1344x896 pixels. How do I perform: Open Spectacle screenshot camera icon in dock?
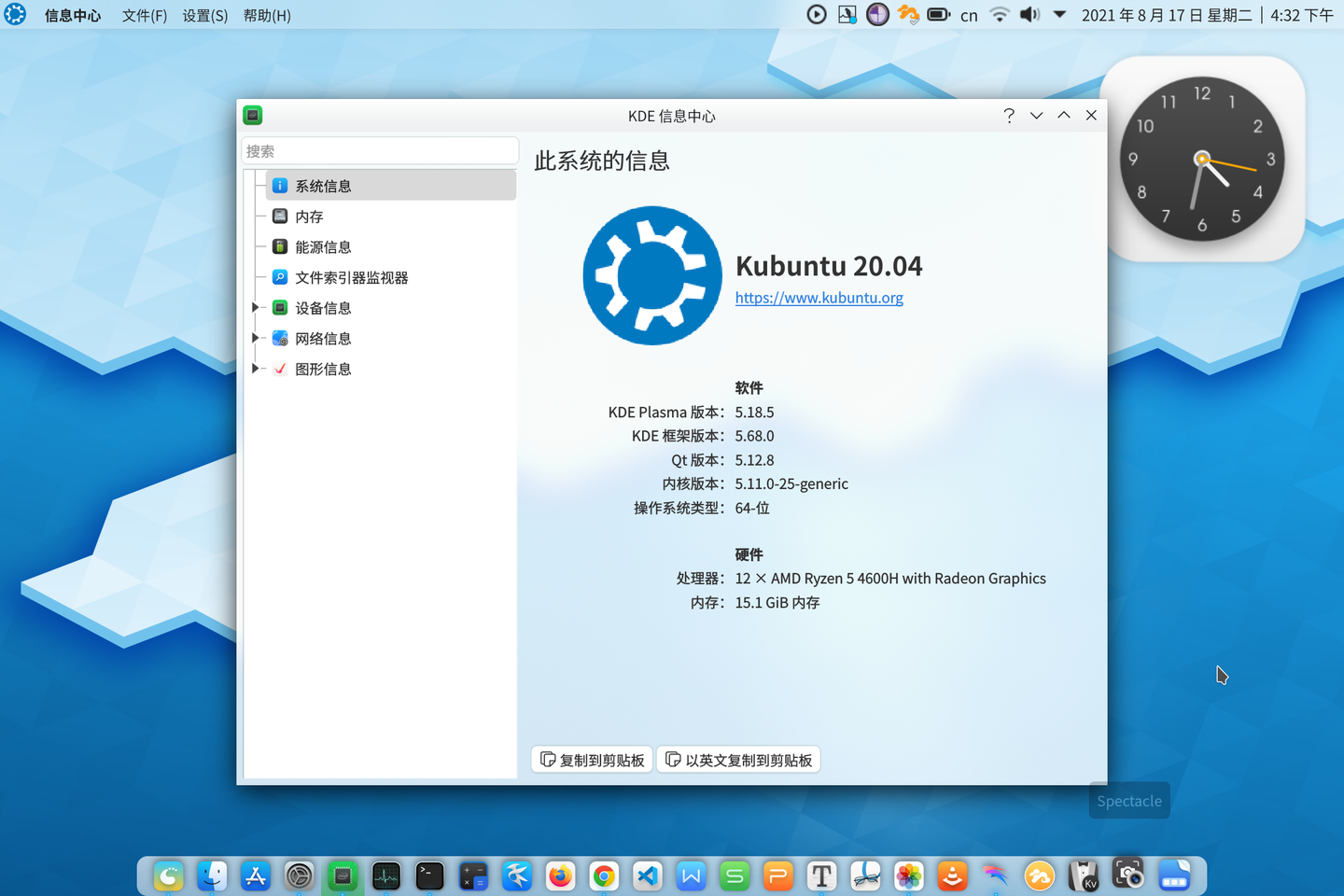click(1127, 875)
